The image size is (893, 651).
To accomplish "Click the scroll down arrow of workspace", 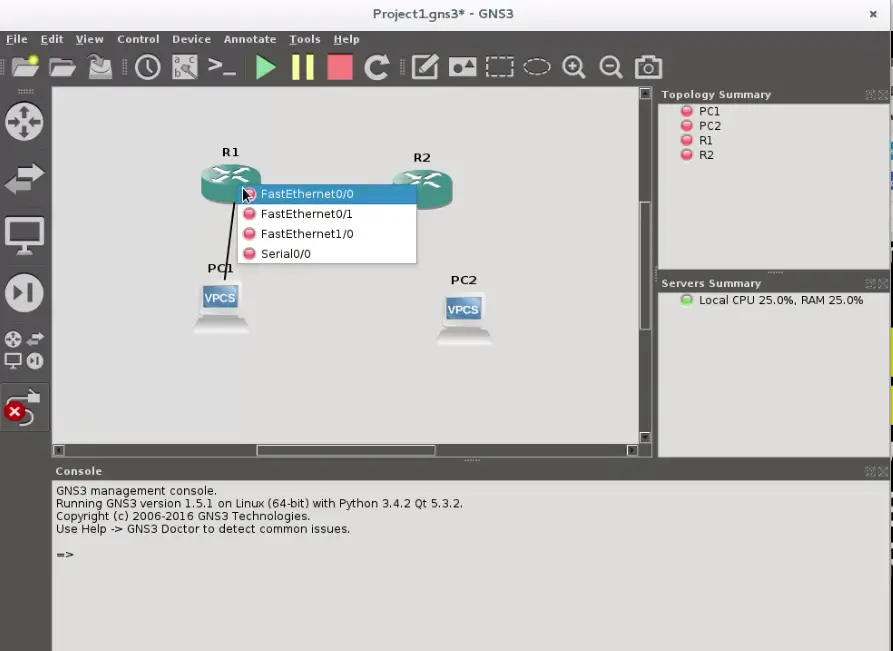I will [x=645, y=437].
